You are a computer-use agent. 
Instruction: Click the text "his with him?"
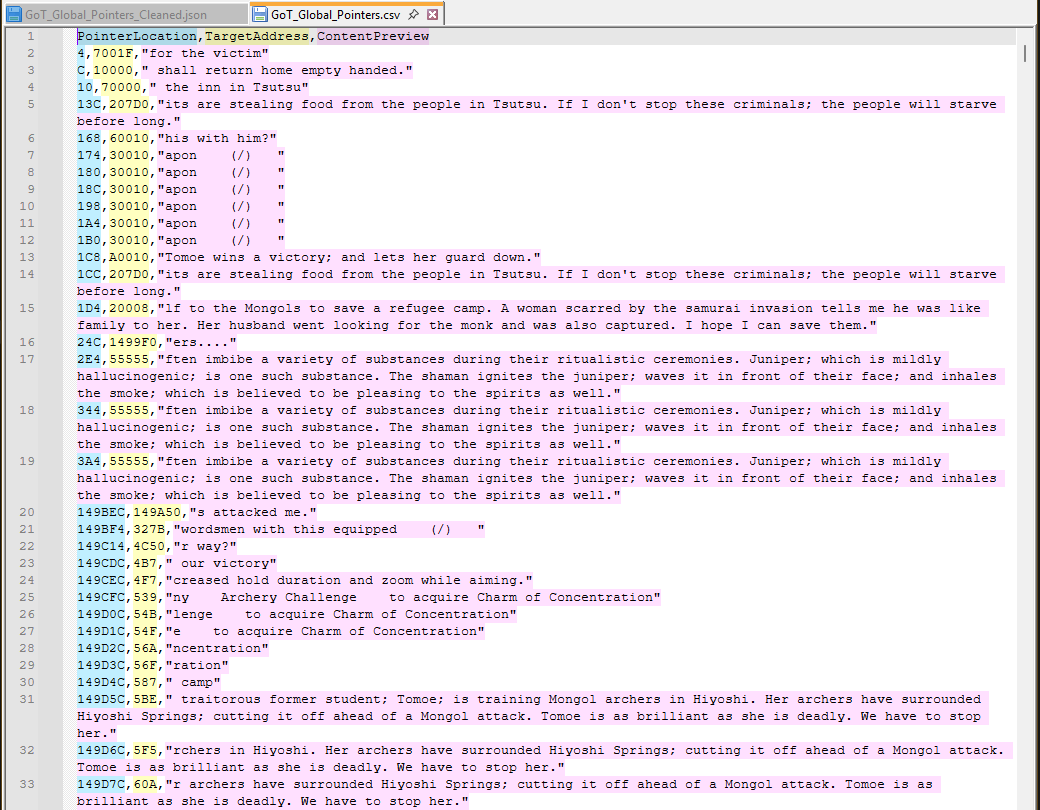coord(217,138)
